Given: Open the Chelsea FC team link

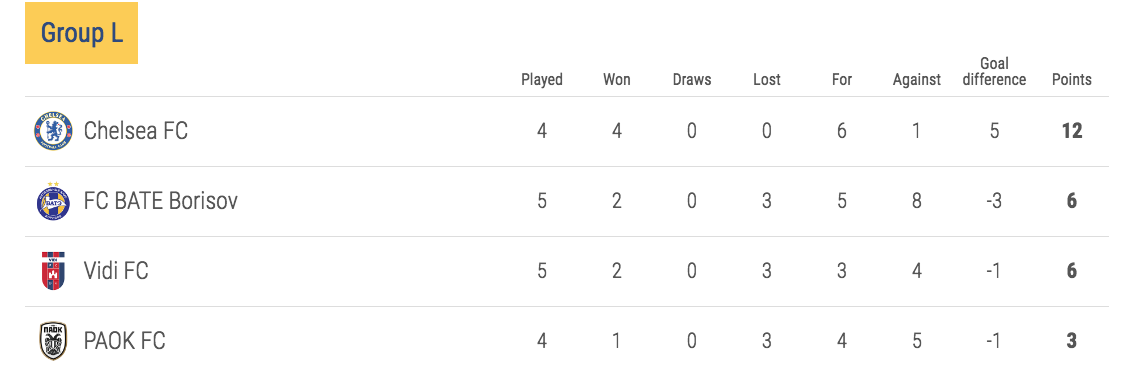Looking at the screenshot, I should point(135,131).
